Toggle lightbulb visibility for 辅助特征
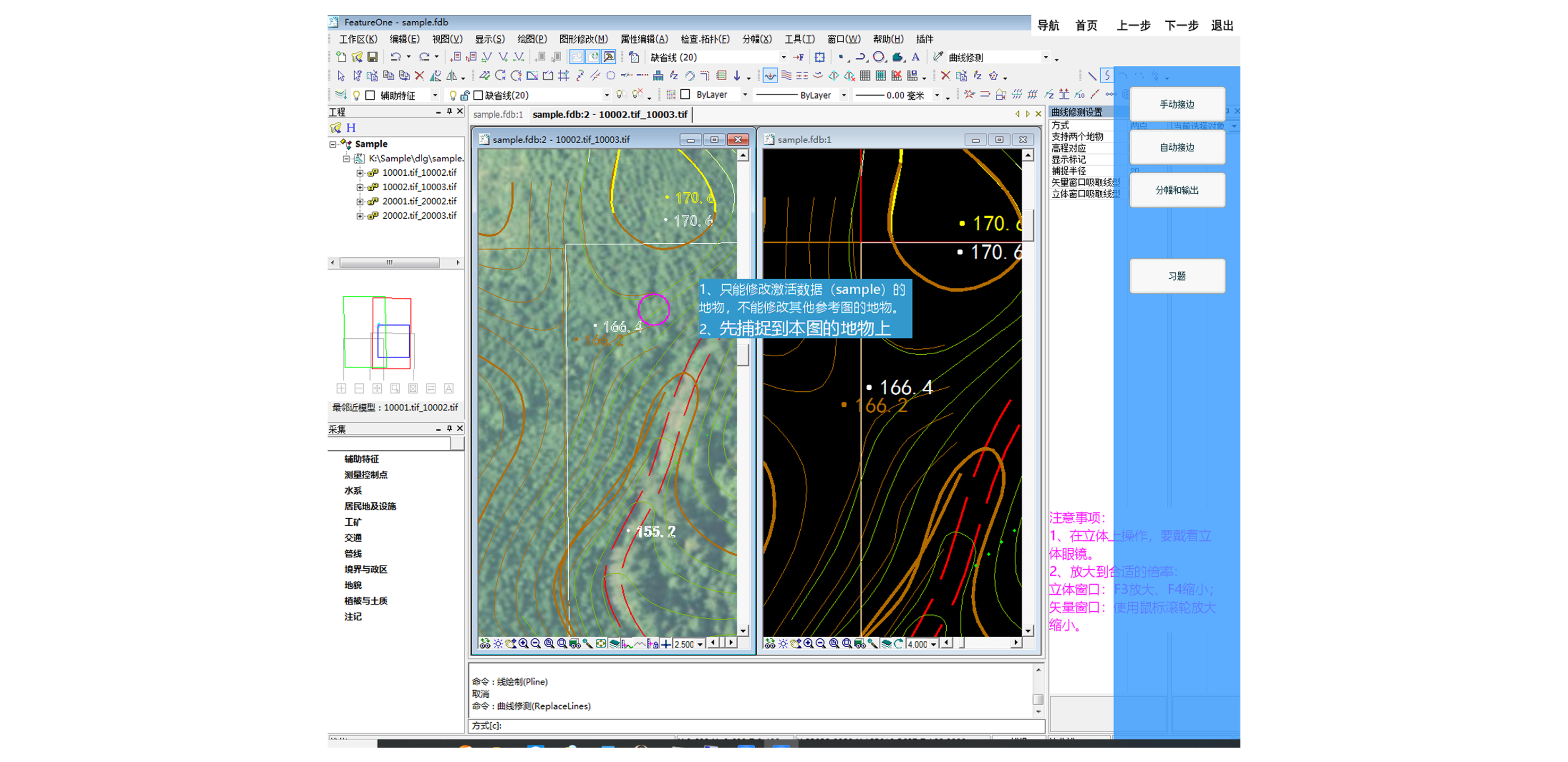 pyautogui.click(x=357, y=95)
